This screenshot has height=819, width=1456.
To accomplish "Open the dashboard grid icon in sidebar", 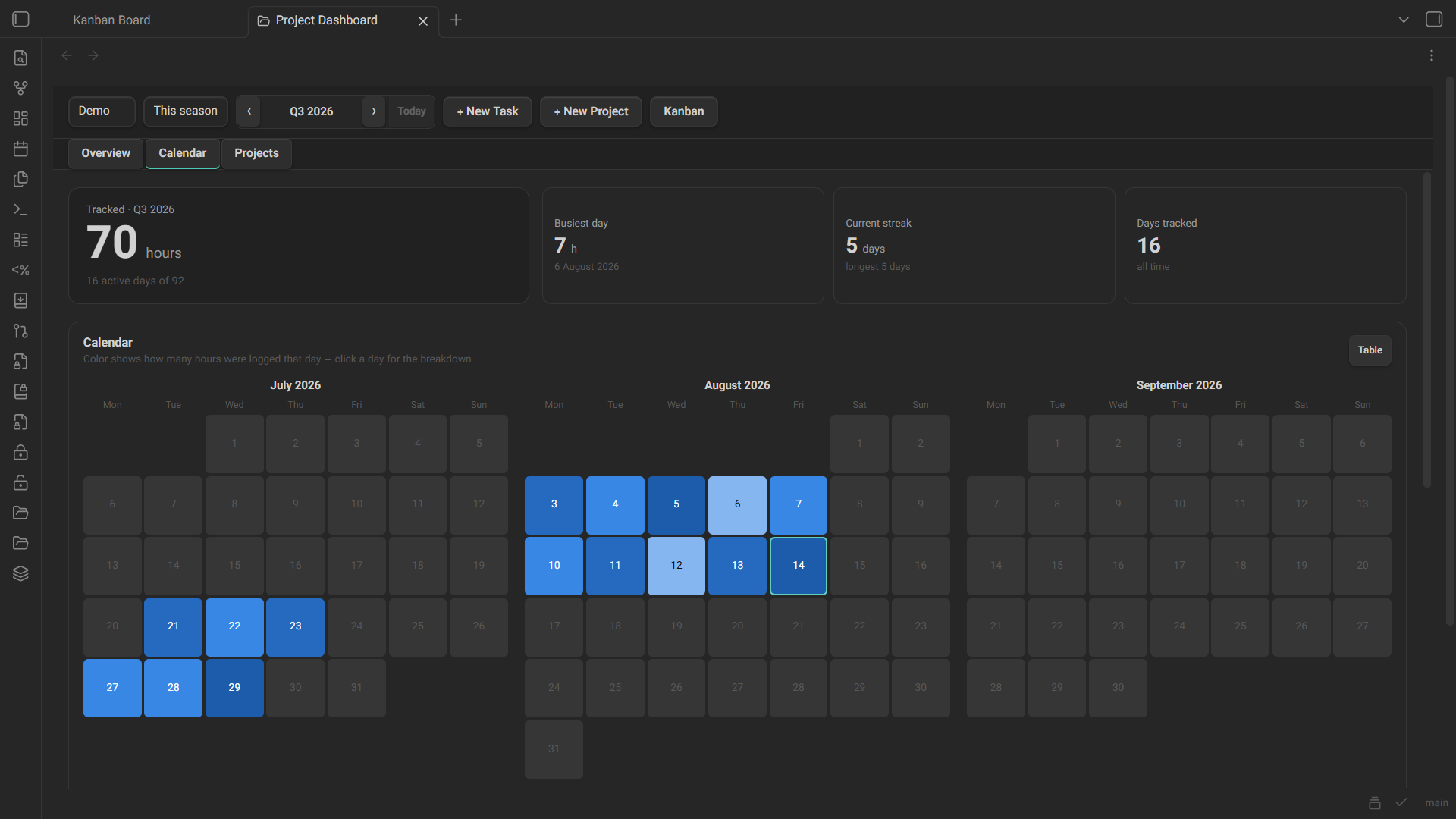I will click(x=20, y=118).
